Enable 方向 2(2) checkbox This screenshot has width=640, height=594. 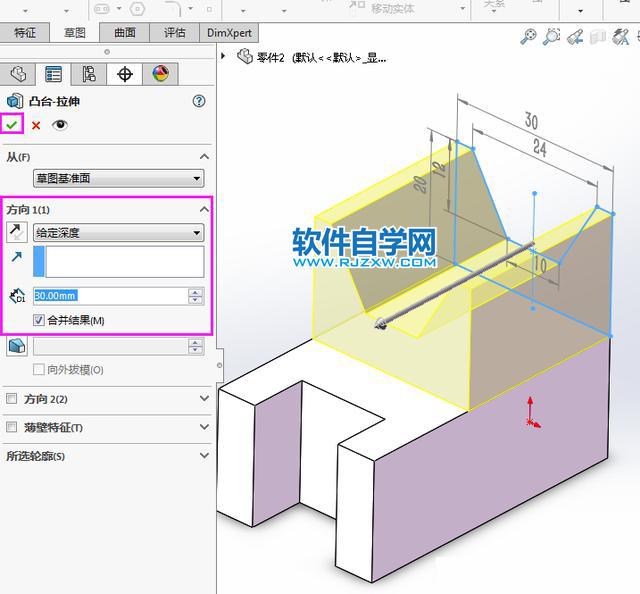pos(12,398)
